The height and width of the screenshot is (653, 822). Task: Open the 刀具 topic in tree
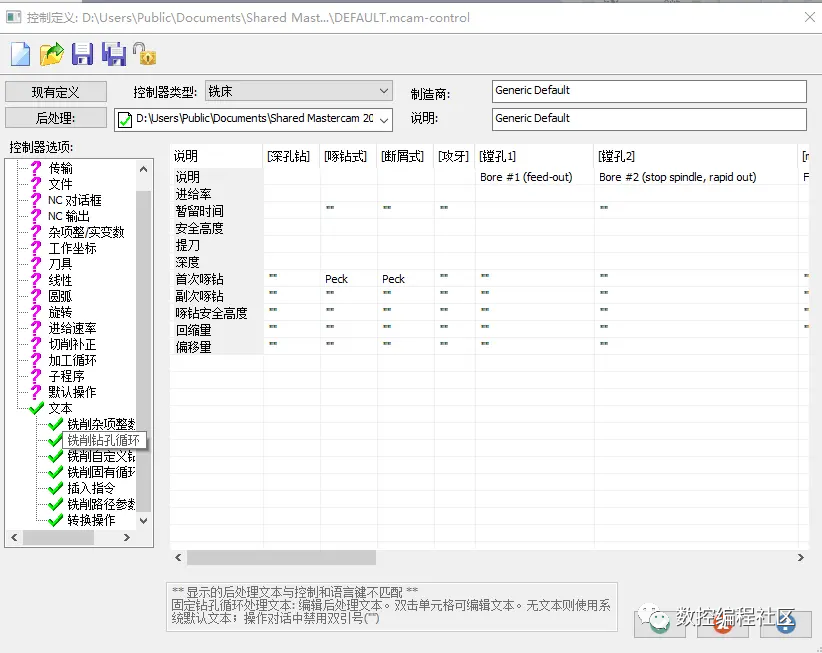[x=60, y=264]
